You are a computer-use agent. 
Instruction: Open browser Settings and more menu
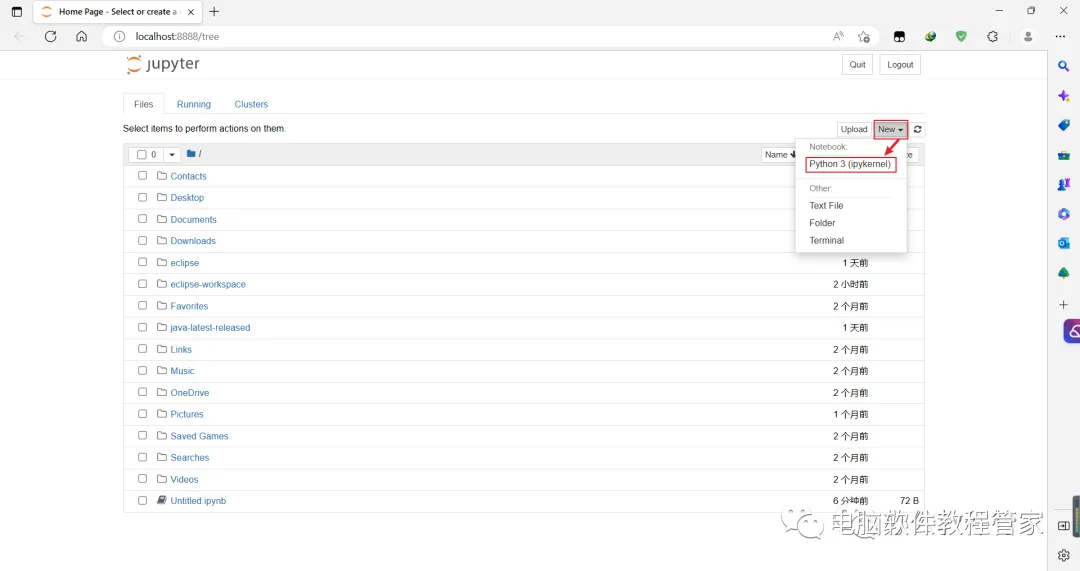pyautogui.click(x=1060, y=37)
